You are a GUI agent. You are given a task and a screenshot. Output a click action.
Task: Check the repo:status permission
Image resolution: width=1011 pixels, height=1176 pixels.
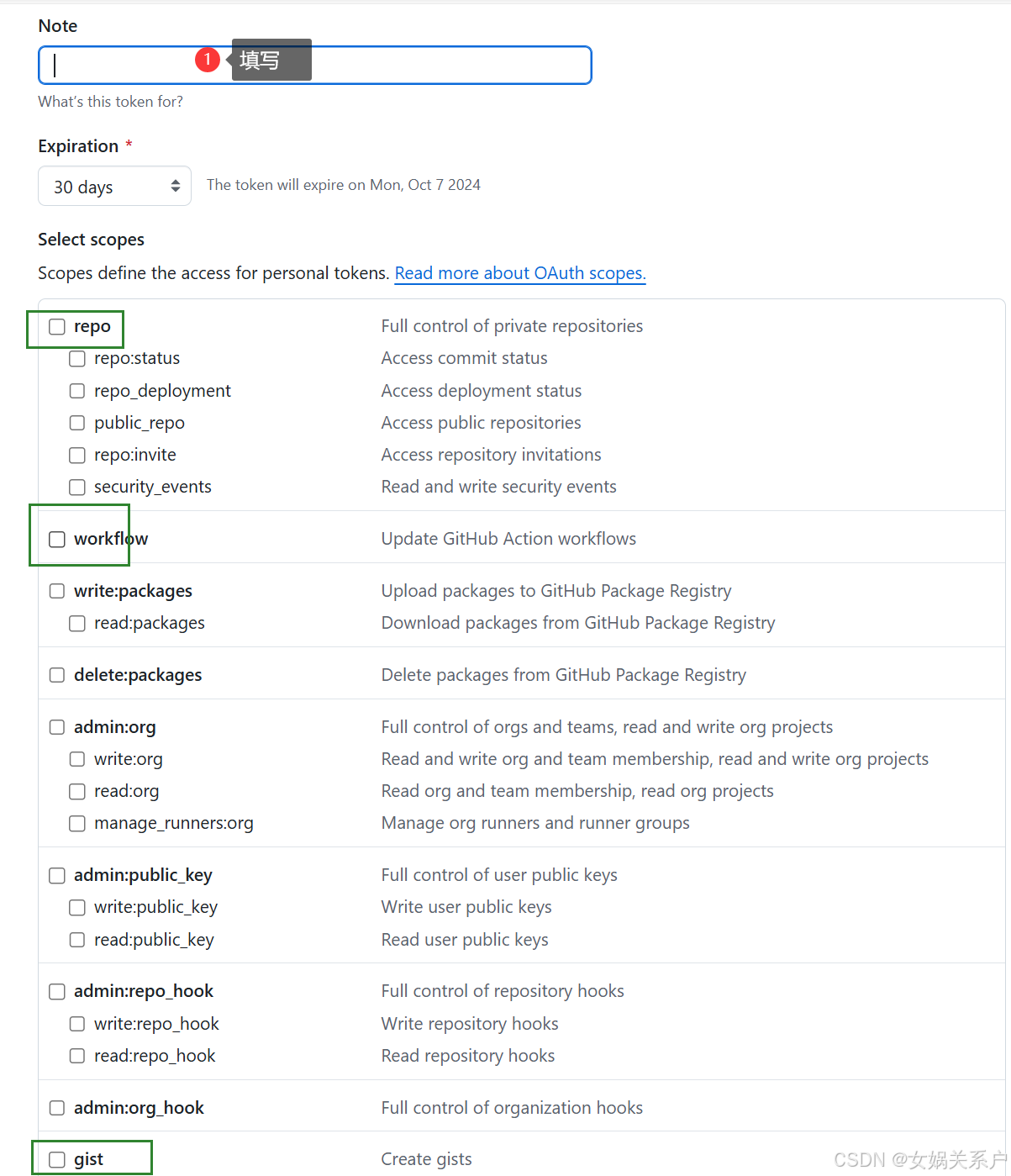pos(76,358)
